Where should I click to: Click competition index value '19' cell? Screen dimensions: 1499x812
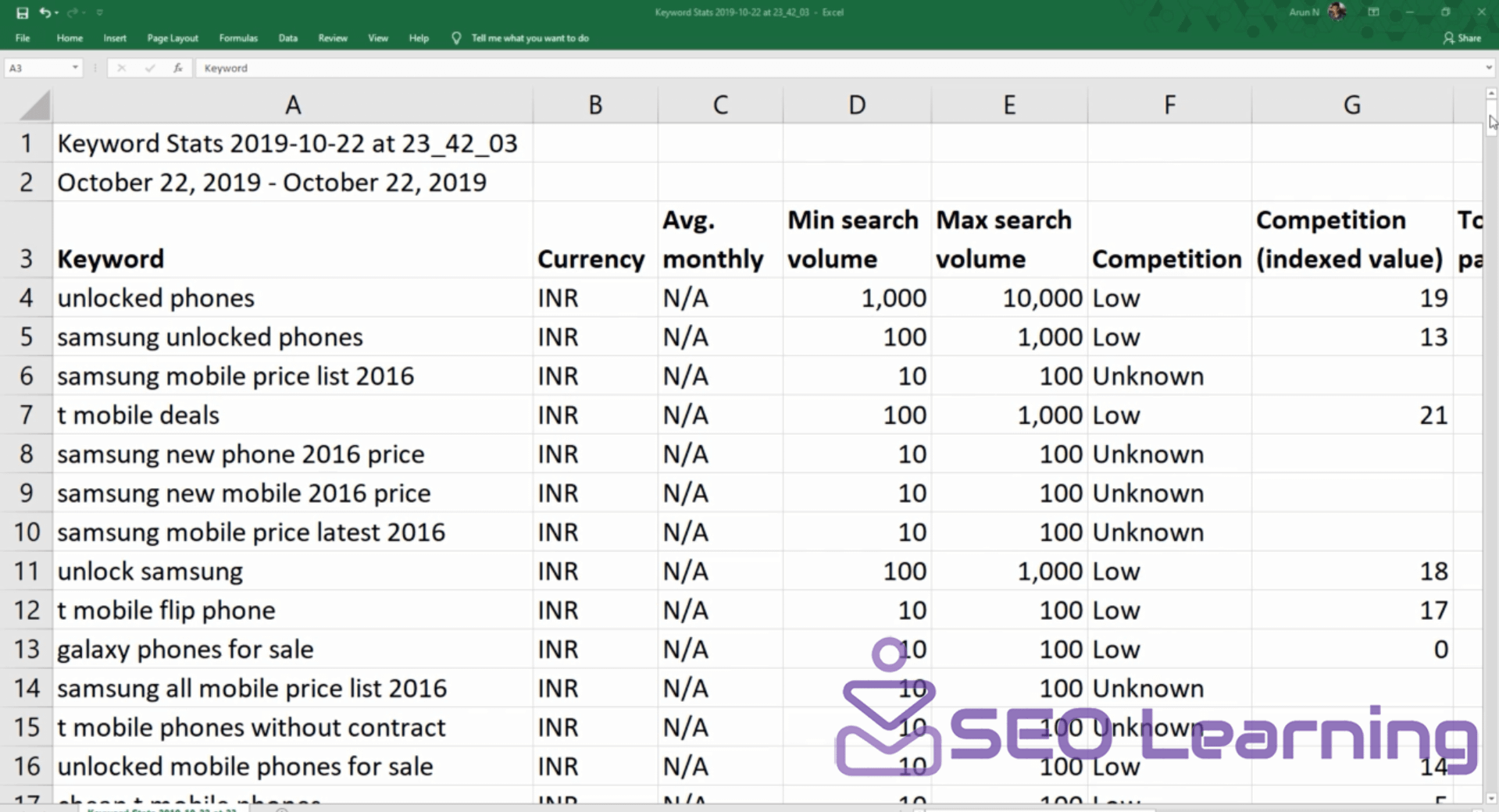click(1352, 297)
